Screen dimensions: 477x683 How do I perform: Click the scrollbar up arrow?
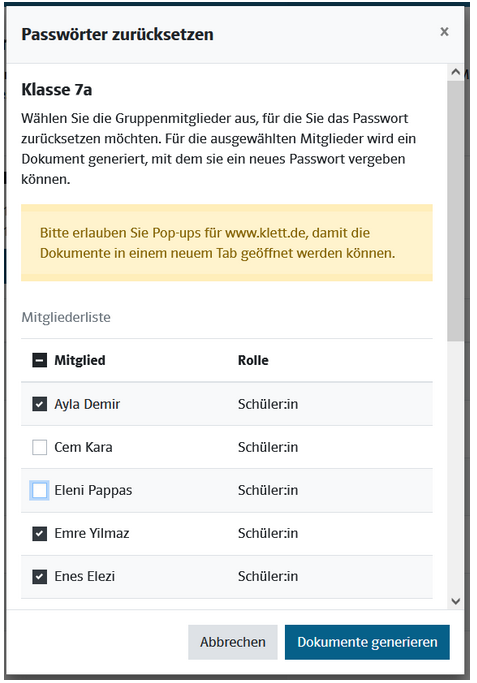[456, 72]
